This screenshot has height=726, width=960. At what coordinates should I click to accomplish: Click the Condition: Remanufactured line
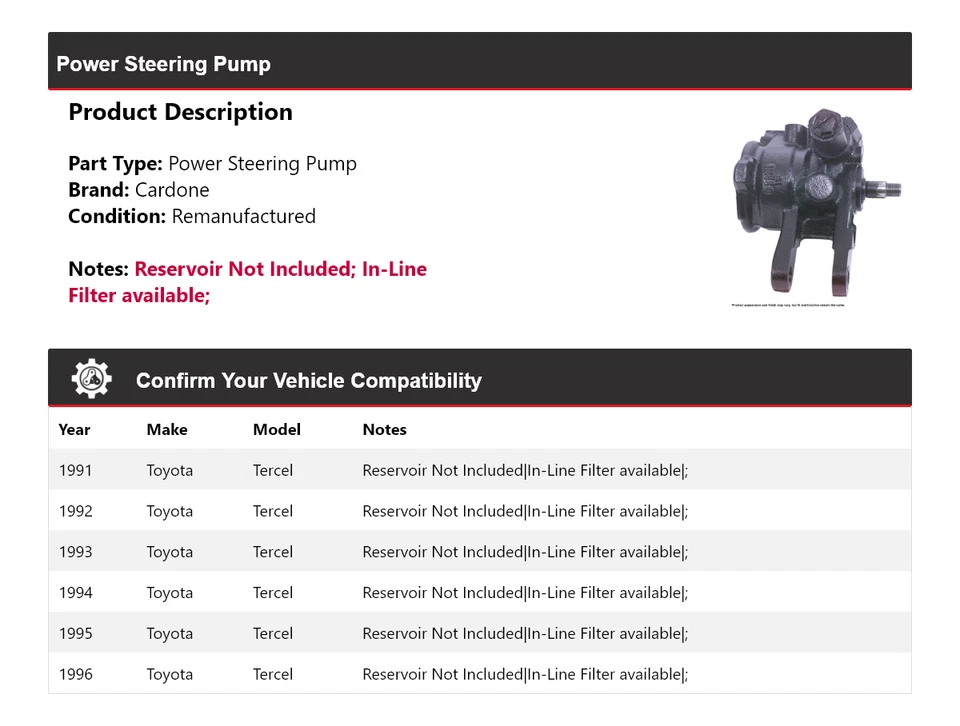pyautogui.click(x=192, y=216)
